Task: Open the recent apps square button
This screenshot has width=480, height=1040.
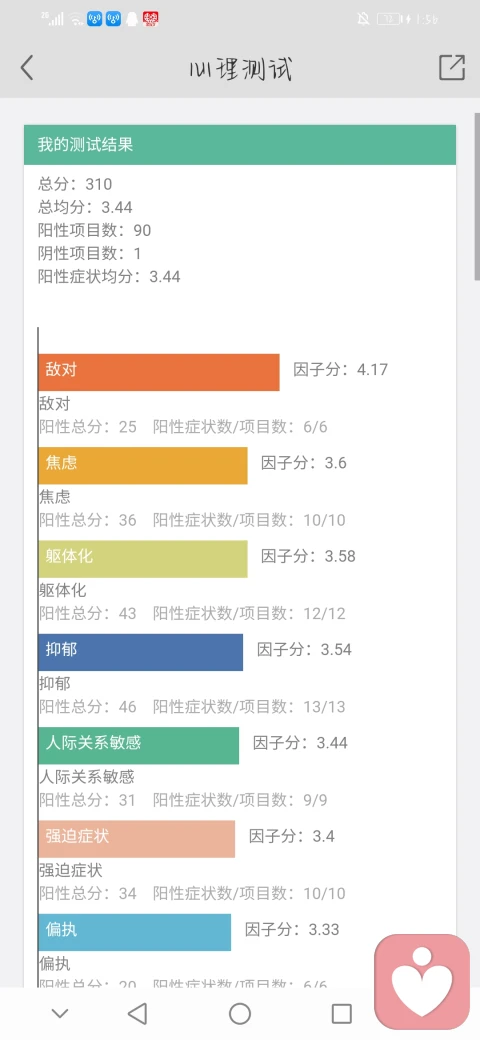Action: pyautogui.click(x=341, y=1013)
